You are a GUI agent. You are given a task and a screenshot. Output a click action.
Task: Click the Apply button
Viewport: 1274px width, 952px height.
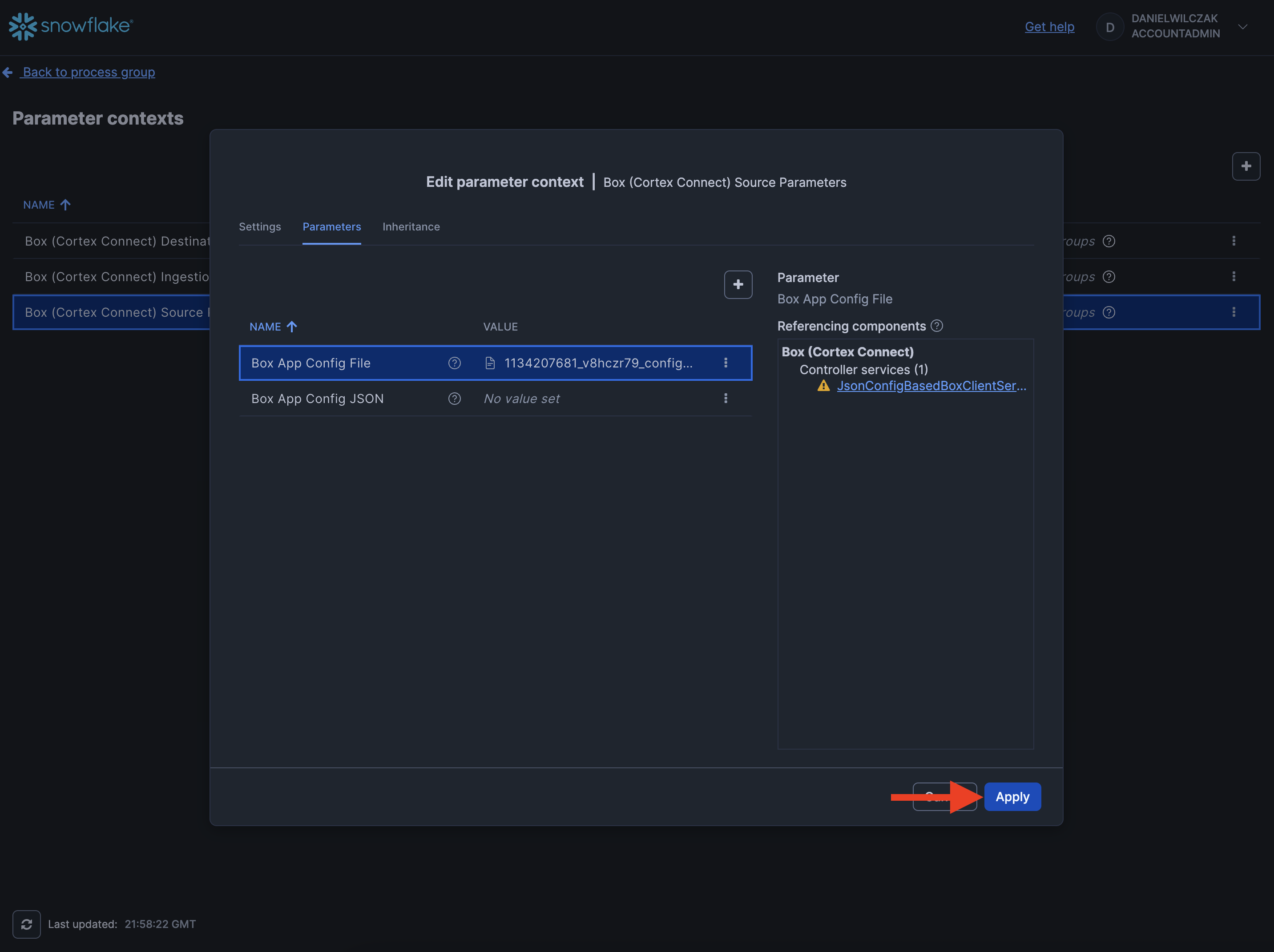tap(1012, 796)
